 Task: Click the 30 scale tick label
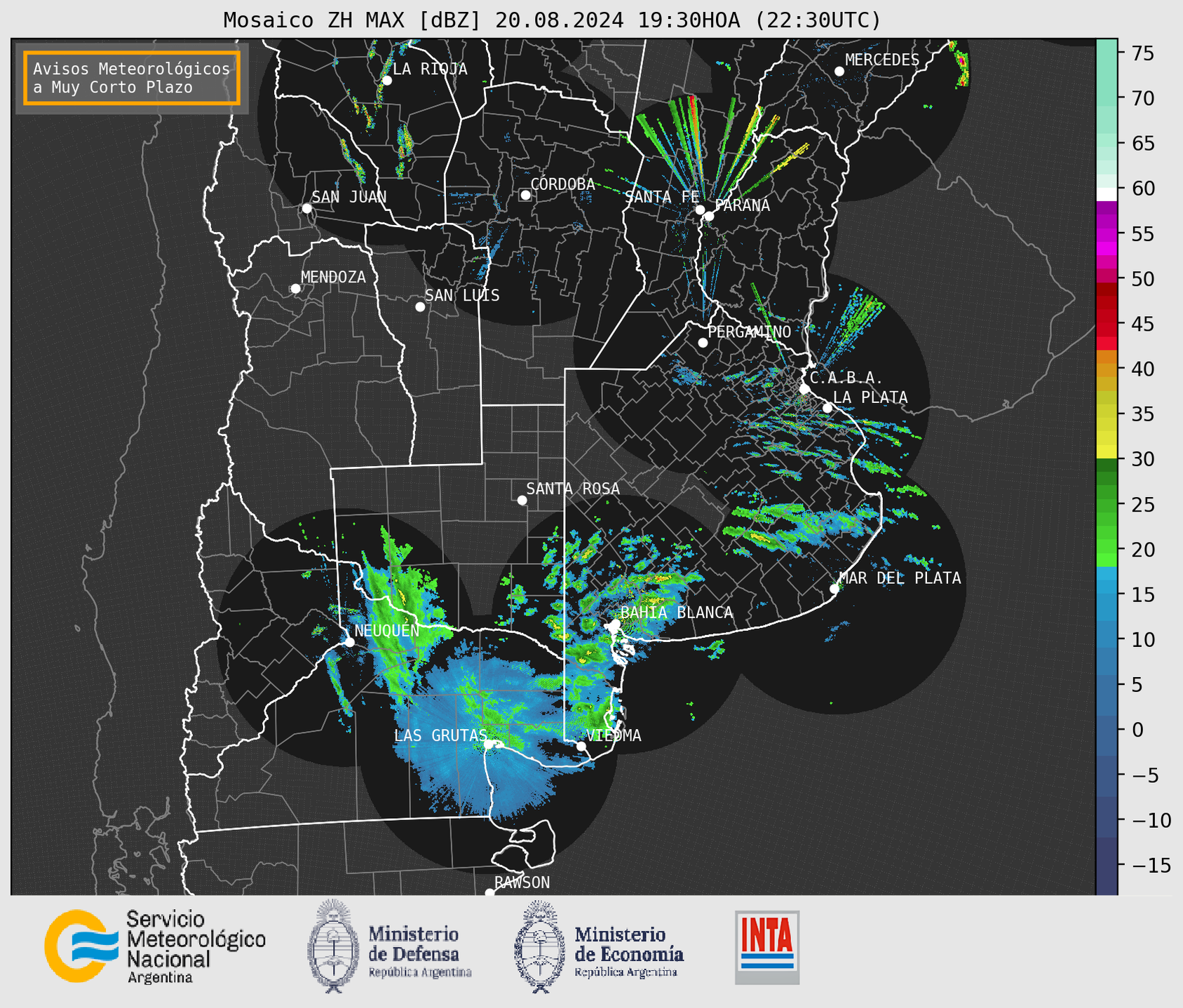pyautogui.click(x=1142, y=459)
